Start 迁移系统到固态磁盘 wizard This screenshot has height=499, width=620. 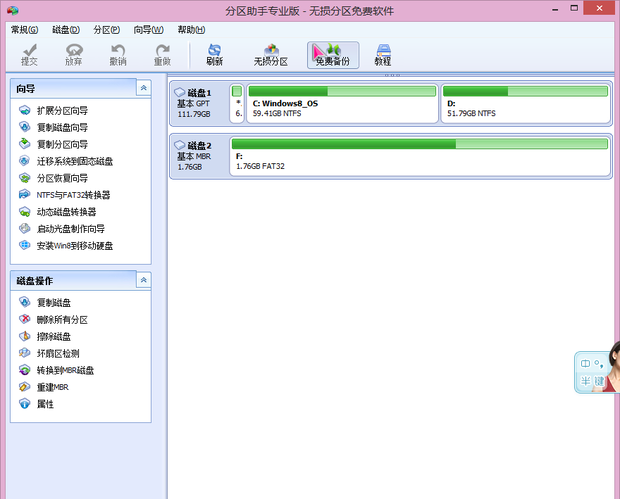74,161
